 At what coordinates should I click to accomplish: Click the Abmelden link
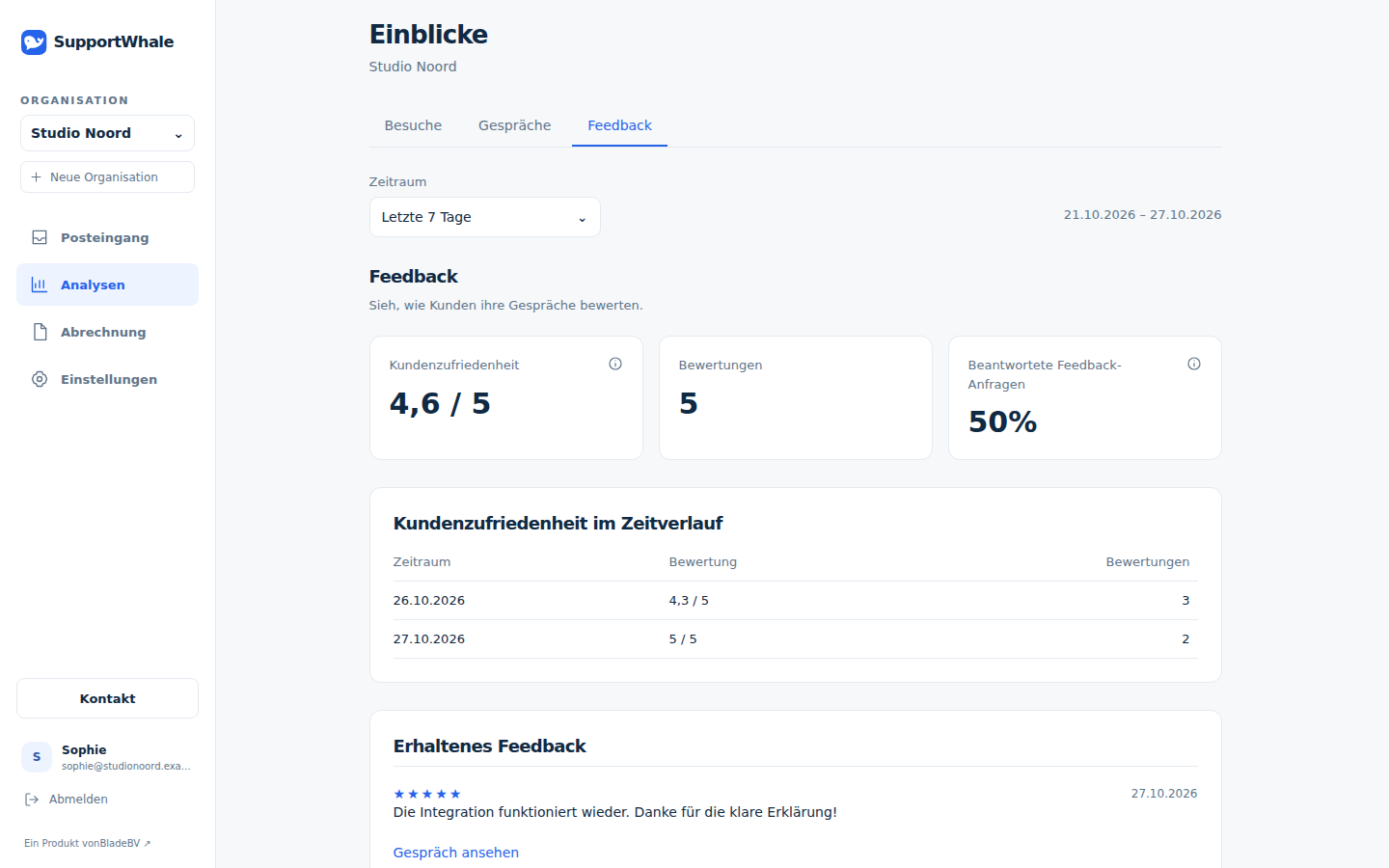click(x=66, y=800)
